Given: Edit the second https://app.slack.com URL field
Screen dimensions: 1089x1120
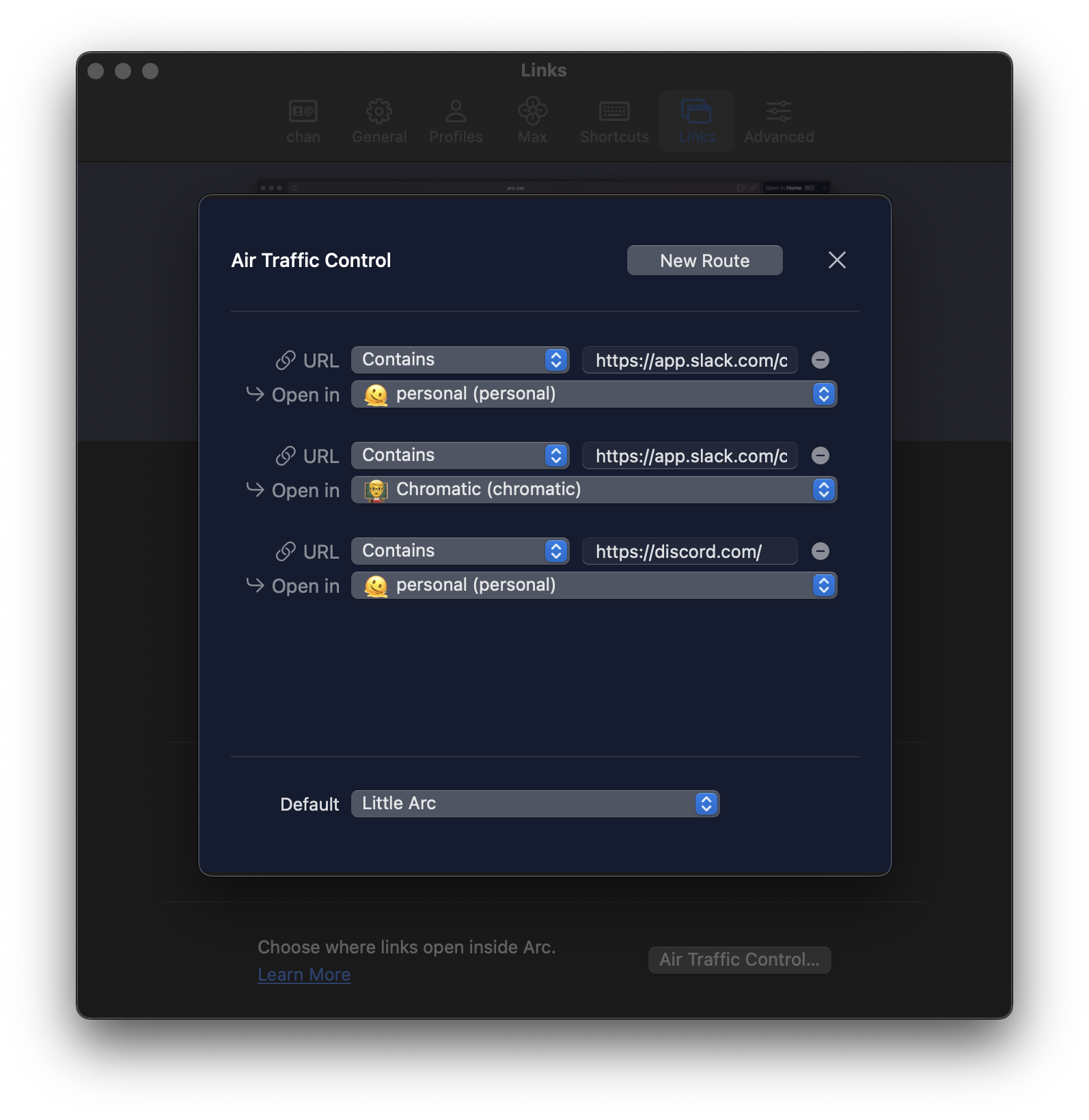Looking at the screenshot, I should 690,456.
